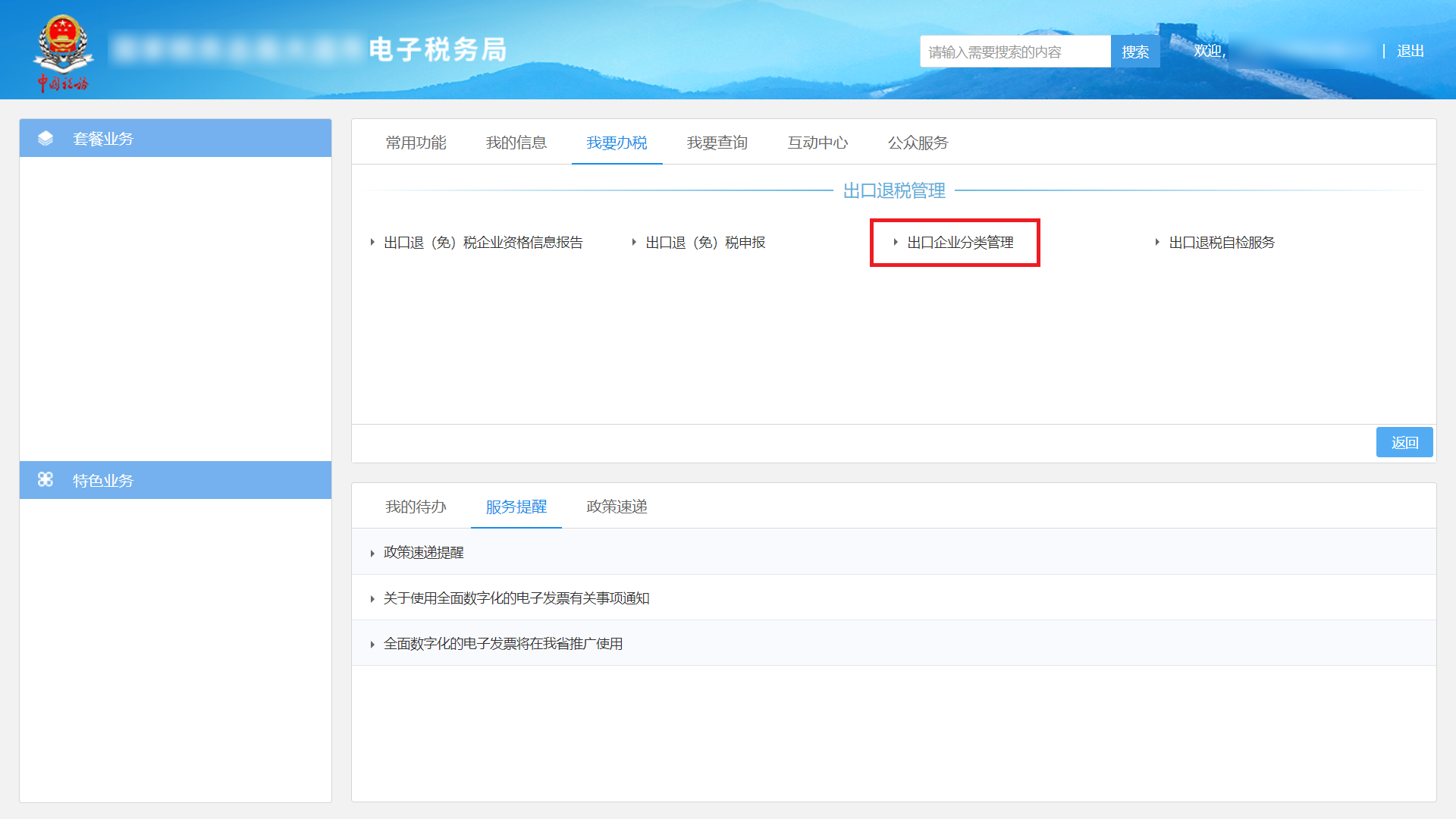展开"政策速递提醒"条目
The width and height of the screenshot is (1456, 819).
[x=425, y=552]
